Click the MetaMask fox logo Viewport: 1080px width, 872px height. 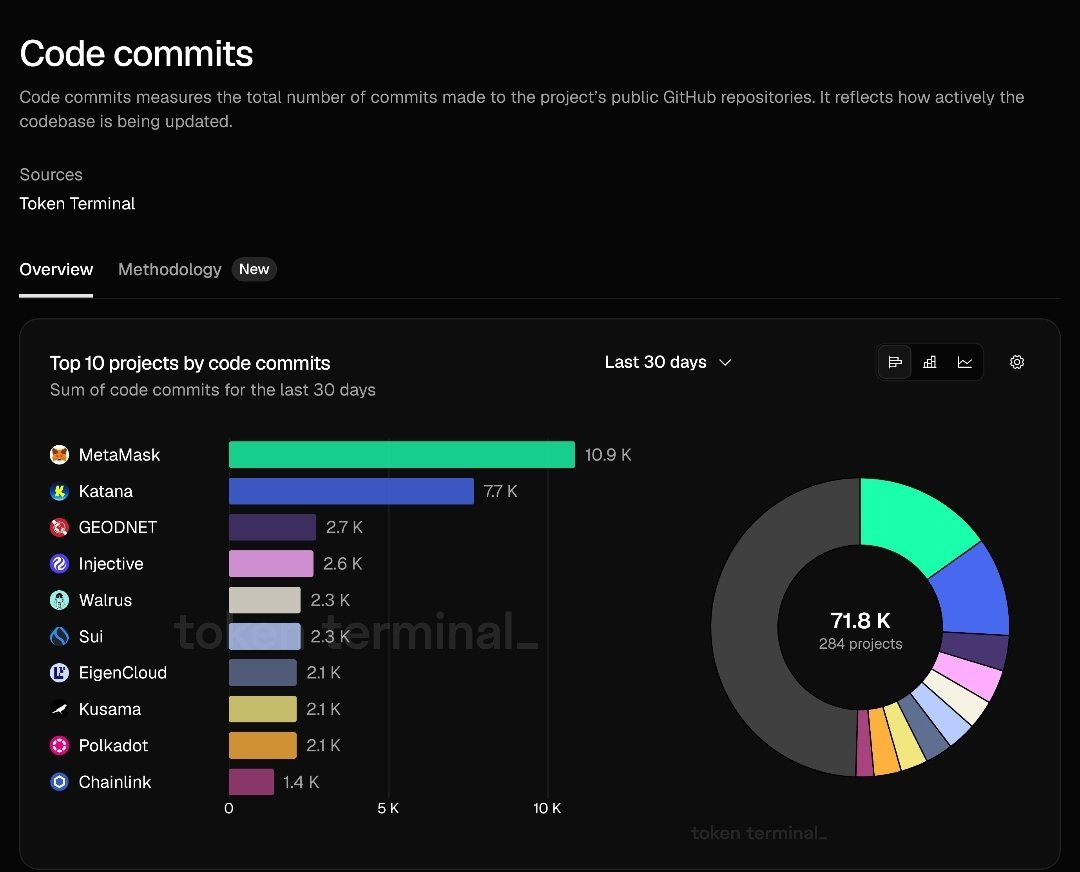coord(60,455)
